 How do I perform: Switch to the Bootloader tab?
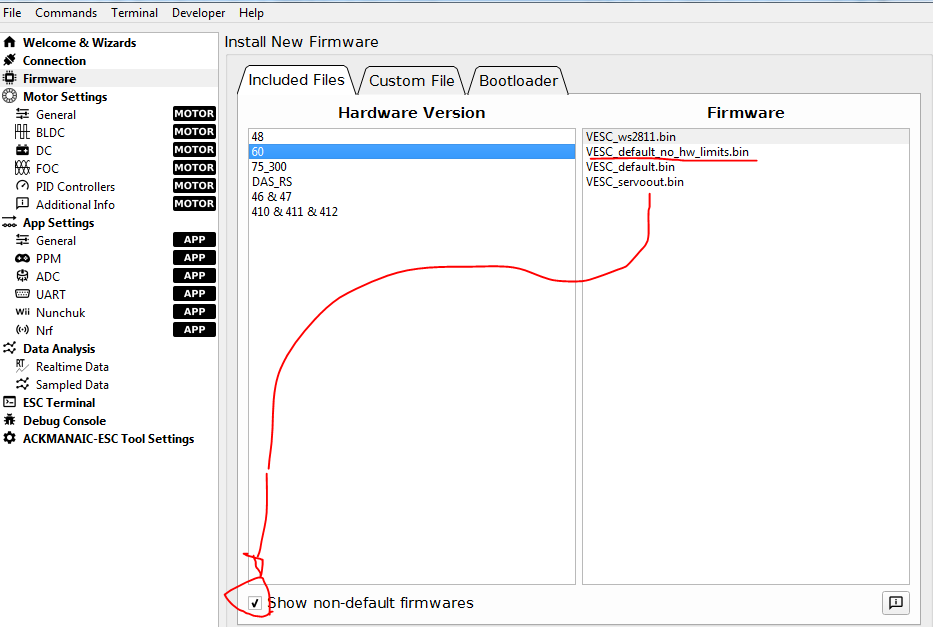tap(518, 81)
